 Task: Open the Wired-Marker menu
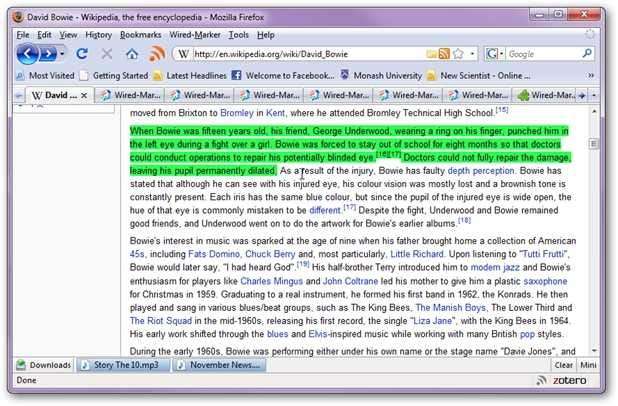pyautogui.click(x=195, y=35)
